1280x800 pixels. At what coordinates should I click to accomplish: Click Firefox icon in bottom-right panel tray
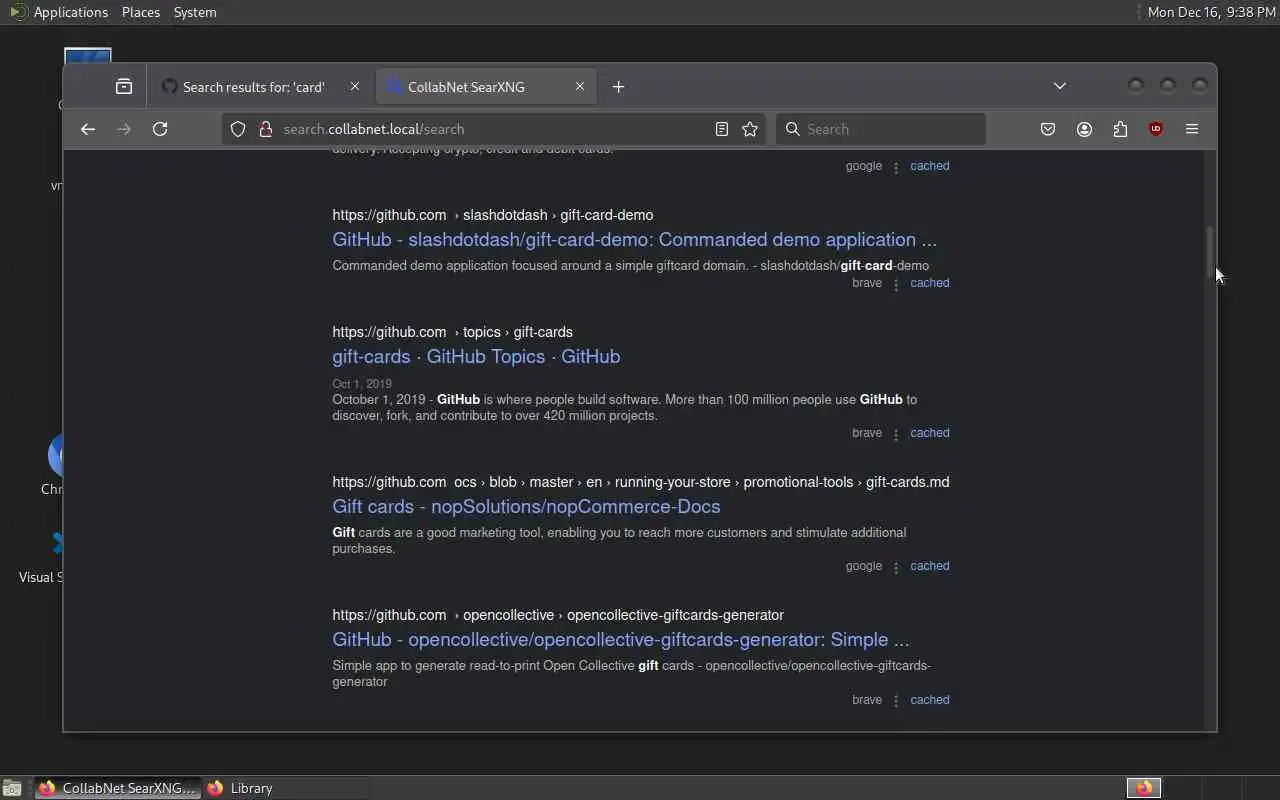pos(1143,788)
